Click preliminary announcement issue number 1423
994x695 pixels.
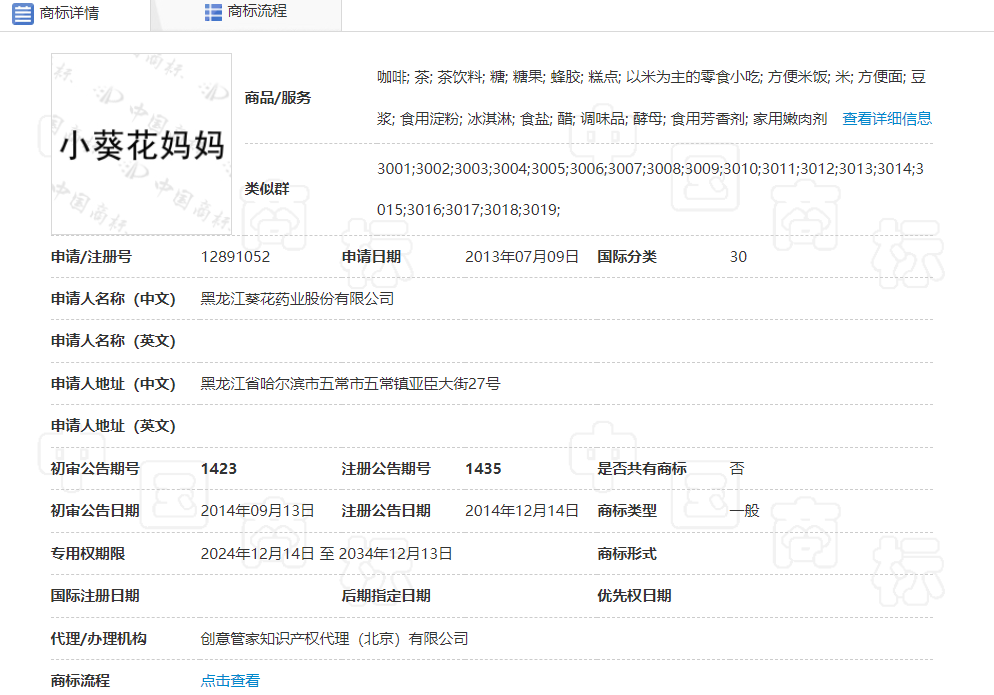(x=219, y=469)
